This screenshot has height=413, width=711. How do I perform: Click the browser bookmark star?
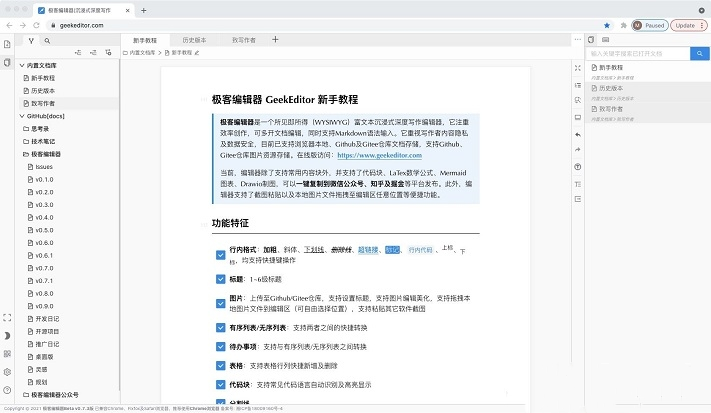pos(607,25)
